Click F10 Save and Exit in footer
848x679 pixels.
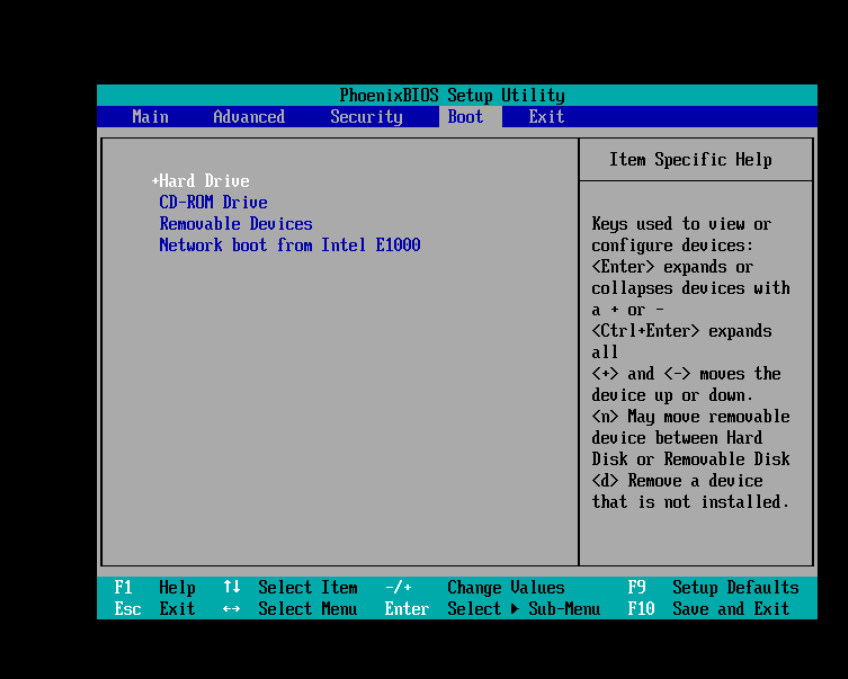click(709, 609)
